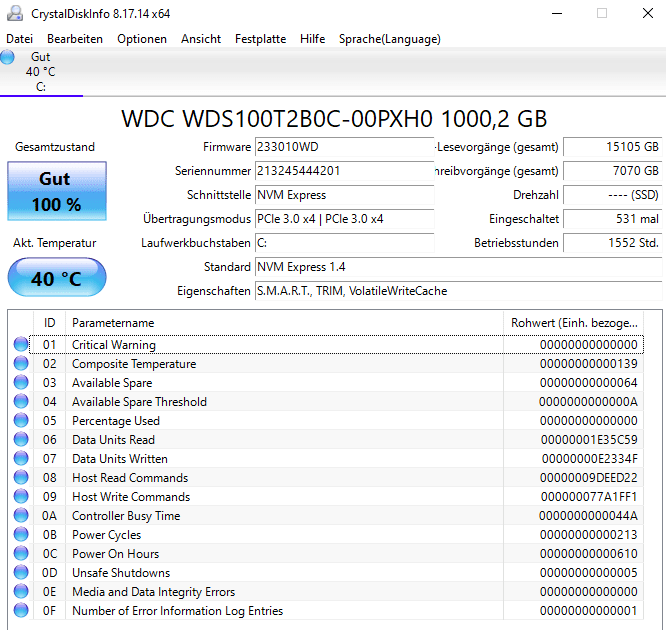
Task: Click raw value 000000077A1FF1
Action: click(589, 497)
